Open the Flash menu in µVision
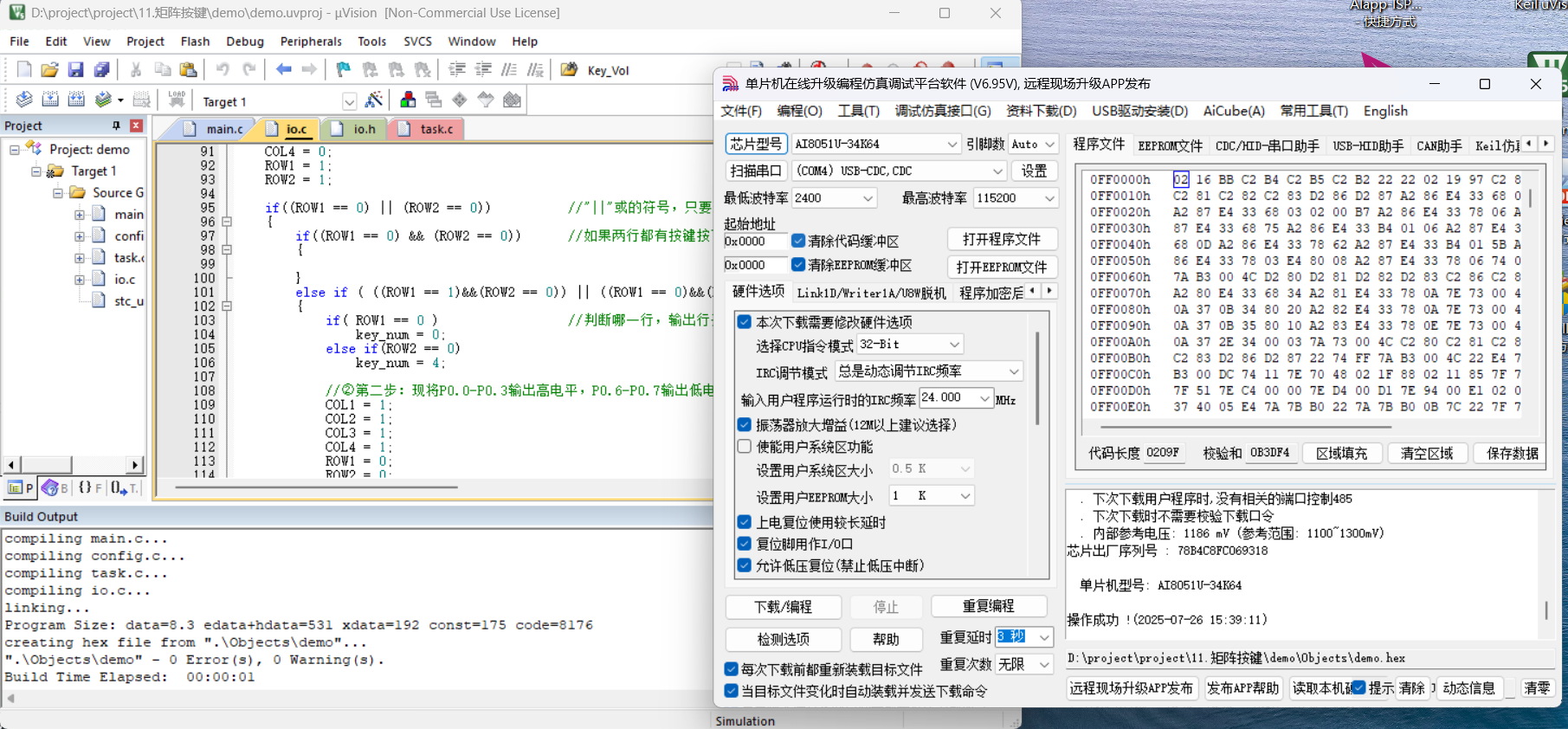 click(195, 41)
